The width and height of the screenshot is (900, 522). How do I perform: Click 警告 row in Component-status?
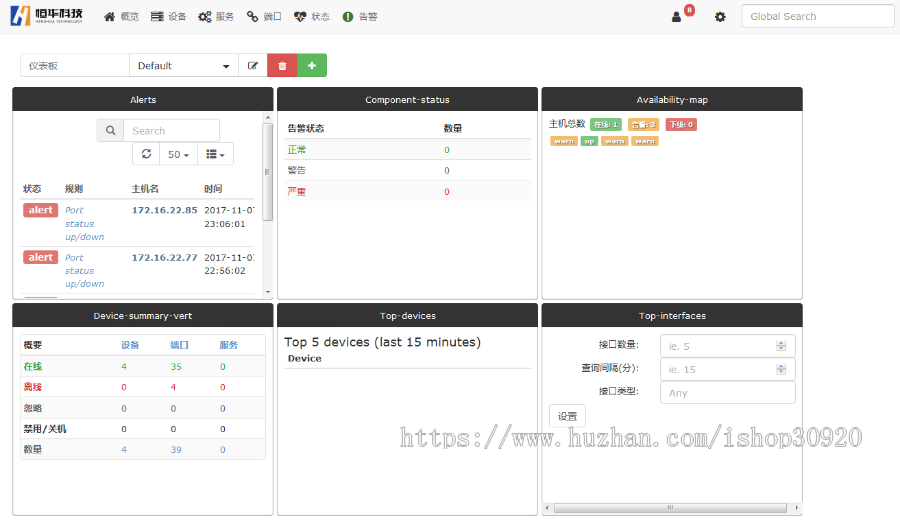[x=408, y=170]
